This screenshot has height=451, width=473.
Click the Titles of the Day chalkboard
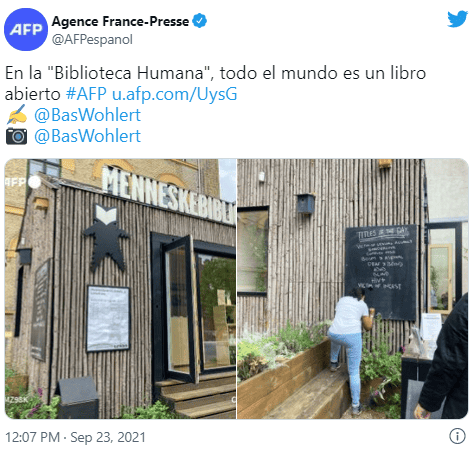point(381,272)
